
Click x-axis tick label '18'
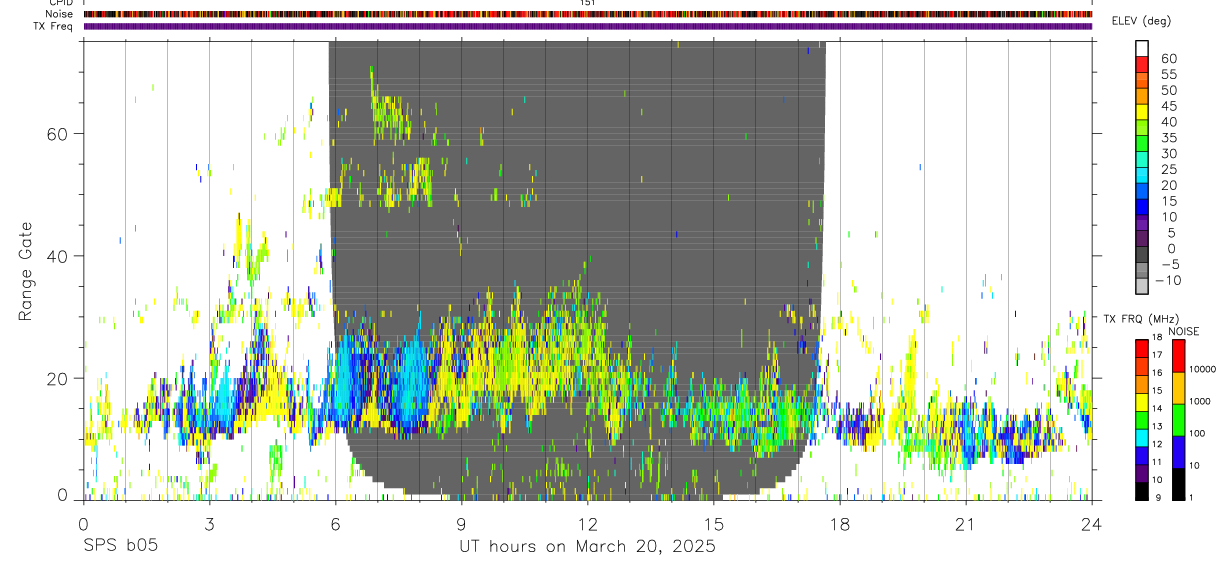coord(840,524)
